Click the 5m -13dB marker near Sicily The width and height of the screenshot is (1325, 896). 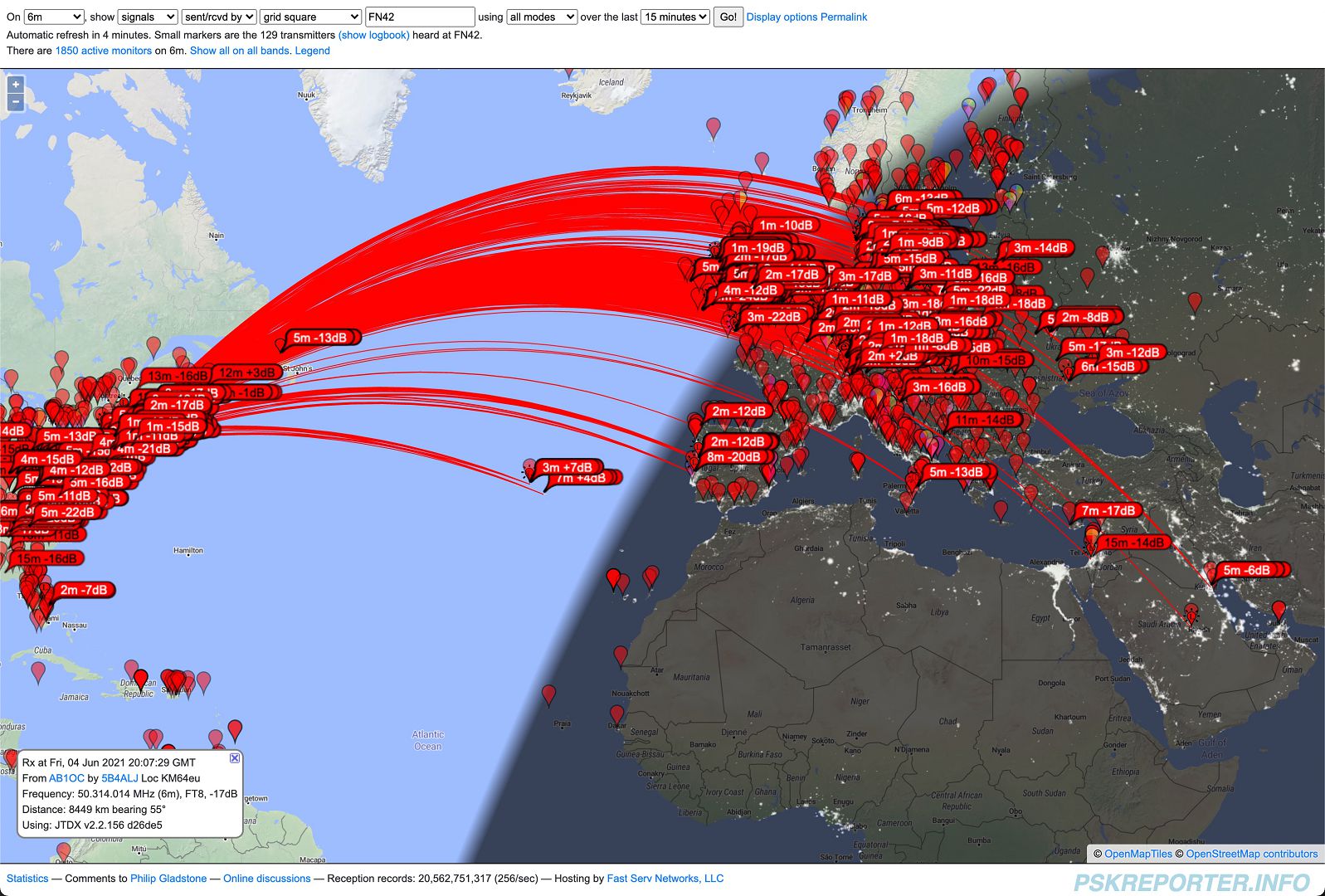click(956, 472)
